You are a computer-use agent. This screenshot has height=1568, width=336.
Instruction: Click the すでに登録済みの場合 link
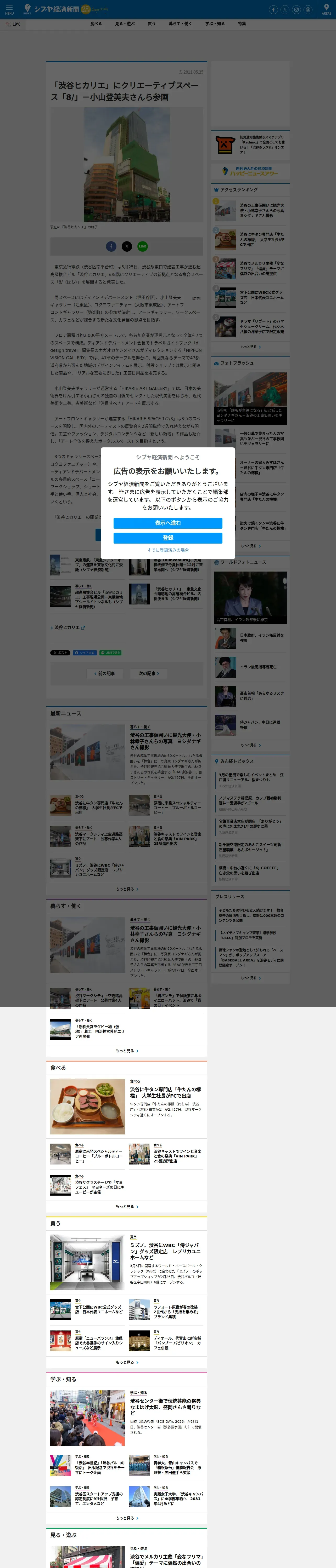coord(168,550)
